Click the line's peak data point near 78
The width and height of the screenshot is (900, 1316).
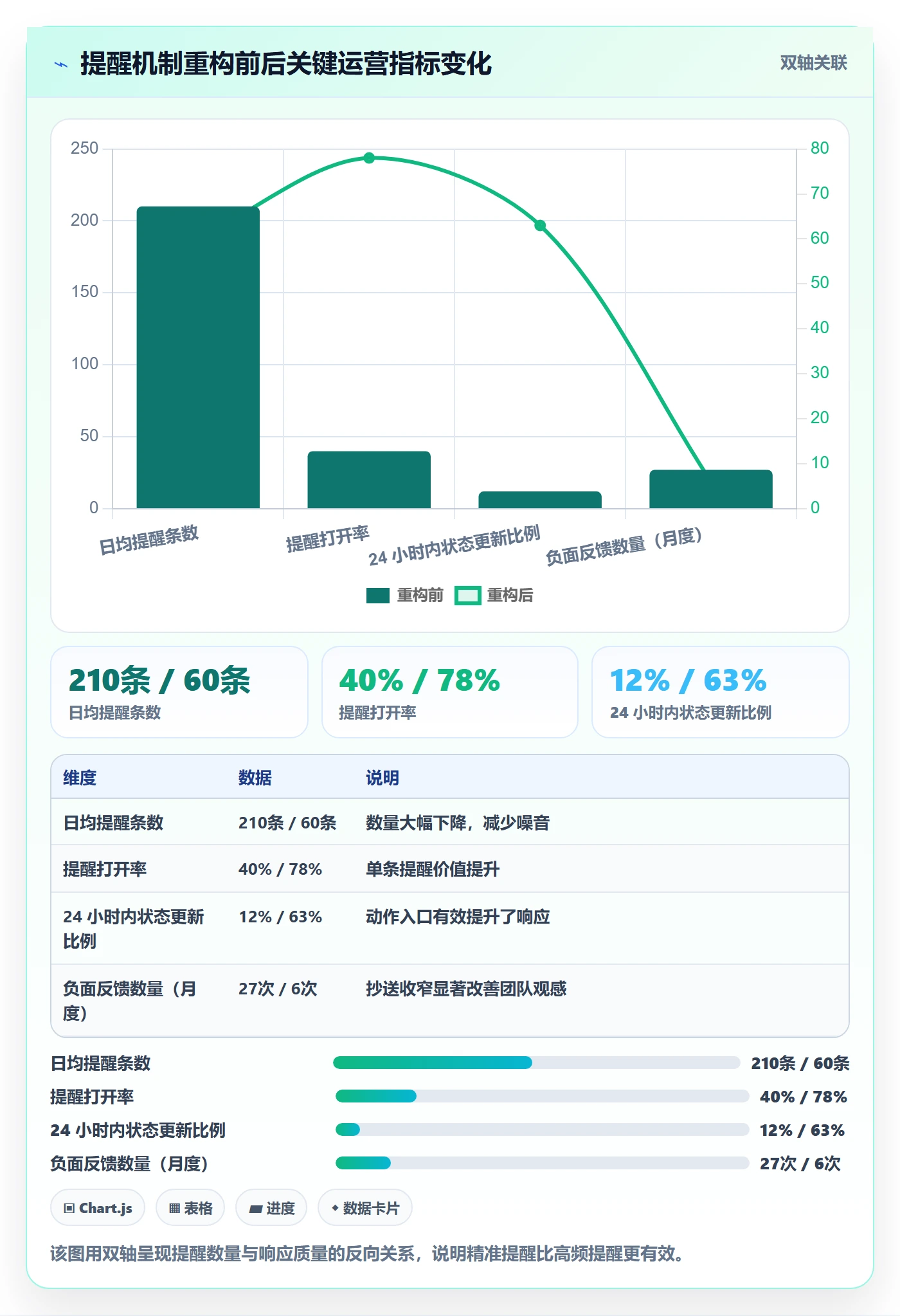(369, 158)
